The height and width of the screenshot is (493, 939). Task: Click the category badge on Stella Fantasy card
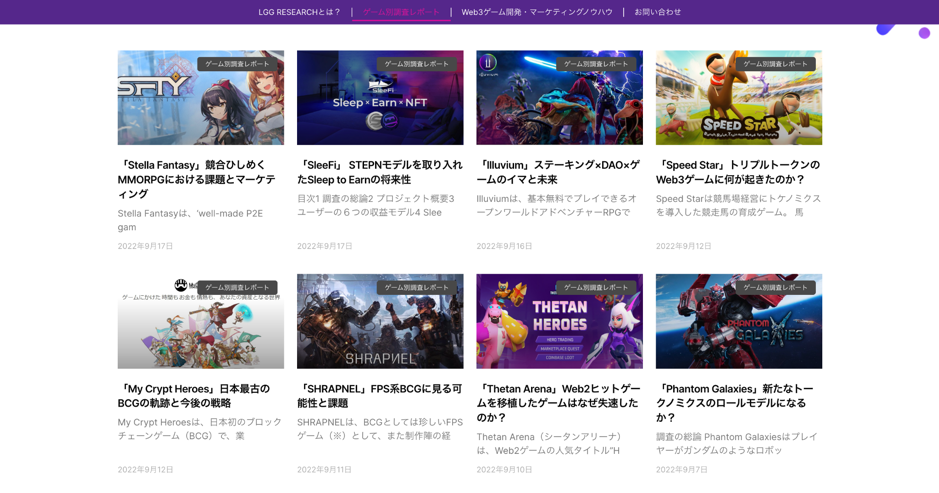pos(237,63)
